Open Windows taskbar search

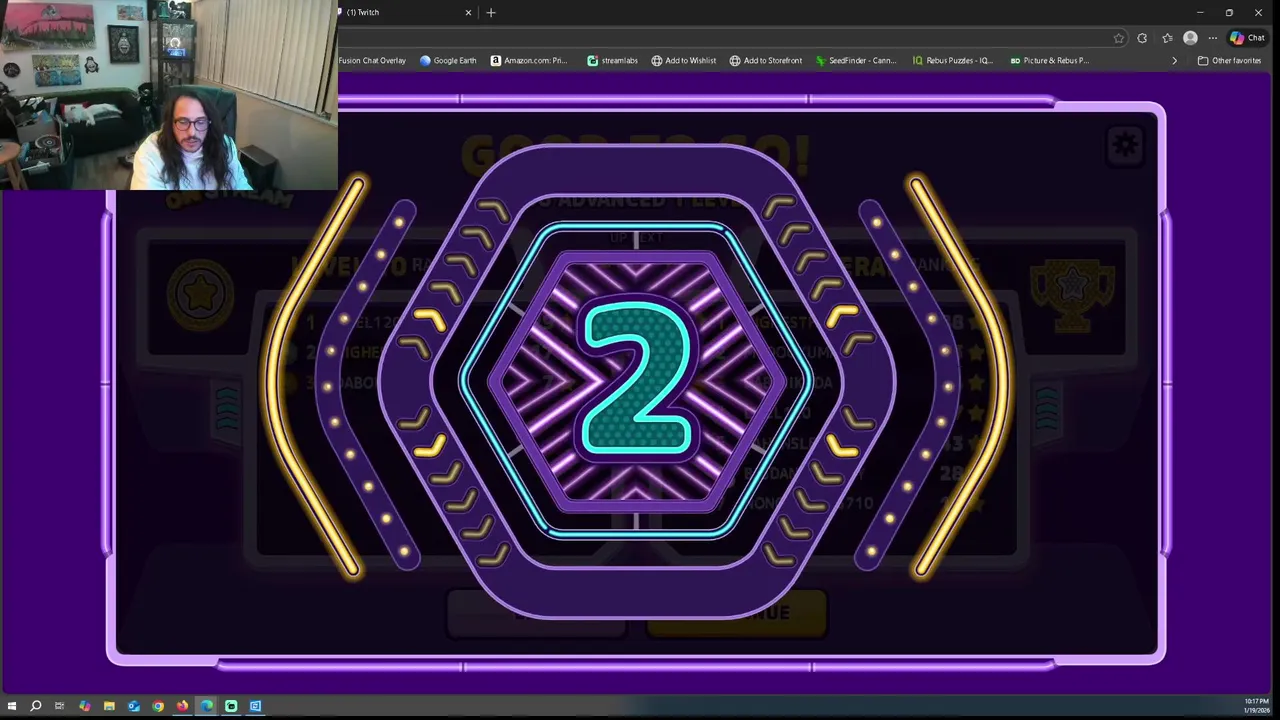coord(35,706)
